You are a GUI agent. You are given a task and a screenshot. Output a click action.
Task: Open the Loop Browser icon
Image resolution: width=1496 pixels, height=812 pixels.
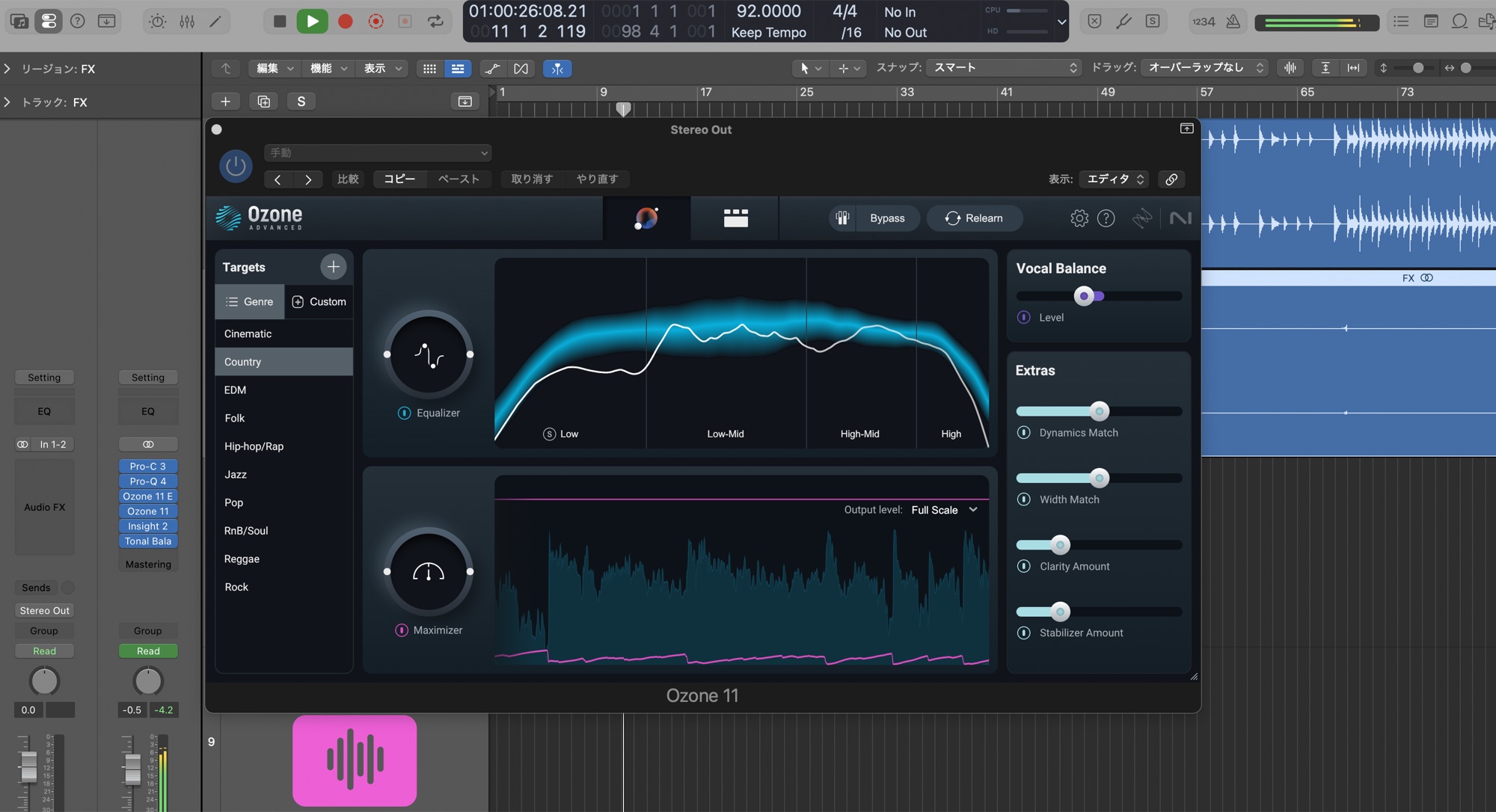coord(1459,21)
